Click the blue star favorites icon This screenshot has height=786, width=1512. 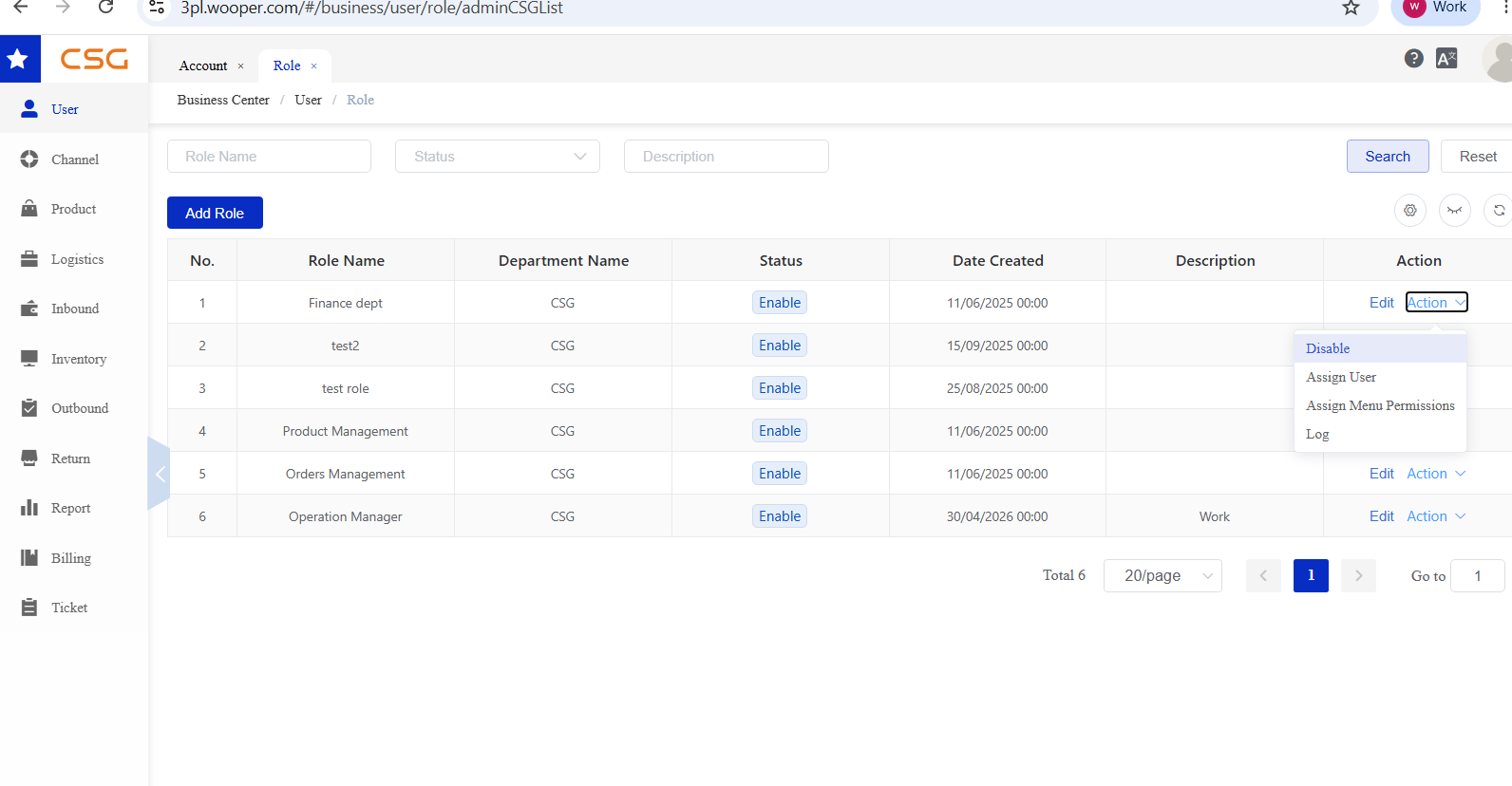click(x=18, y=59)
